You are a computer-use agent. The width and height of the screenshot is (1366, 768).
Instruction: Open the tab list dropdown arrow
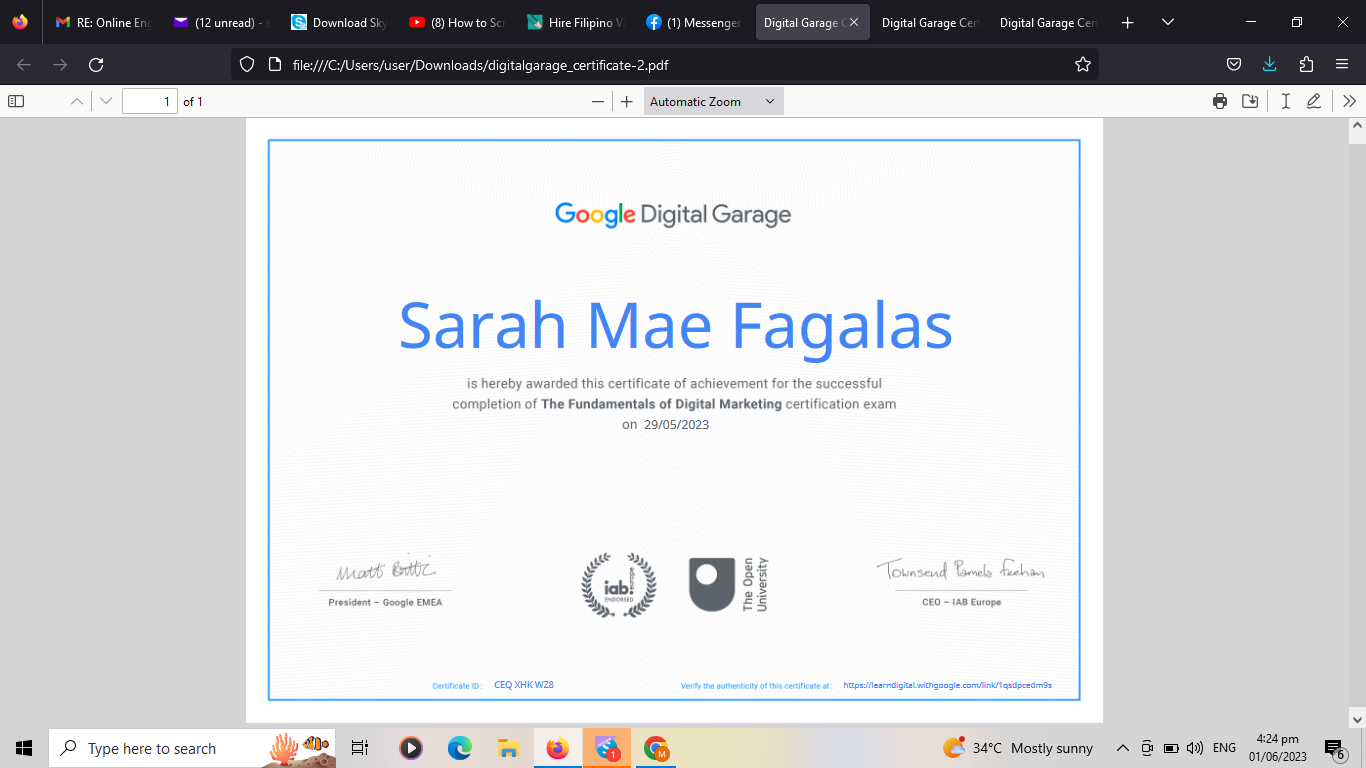point(1167,21)
